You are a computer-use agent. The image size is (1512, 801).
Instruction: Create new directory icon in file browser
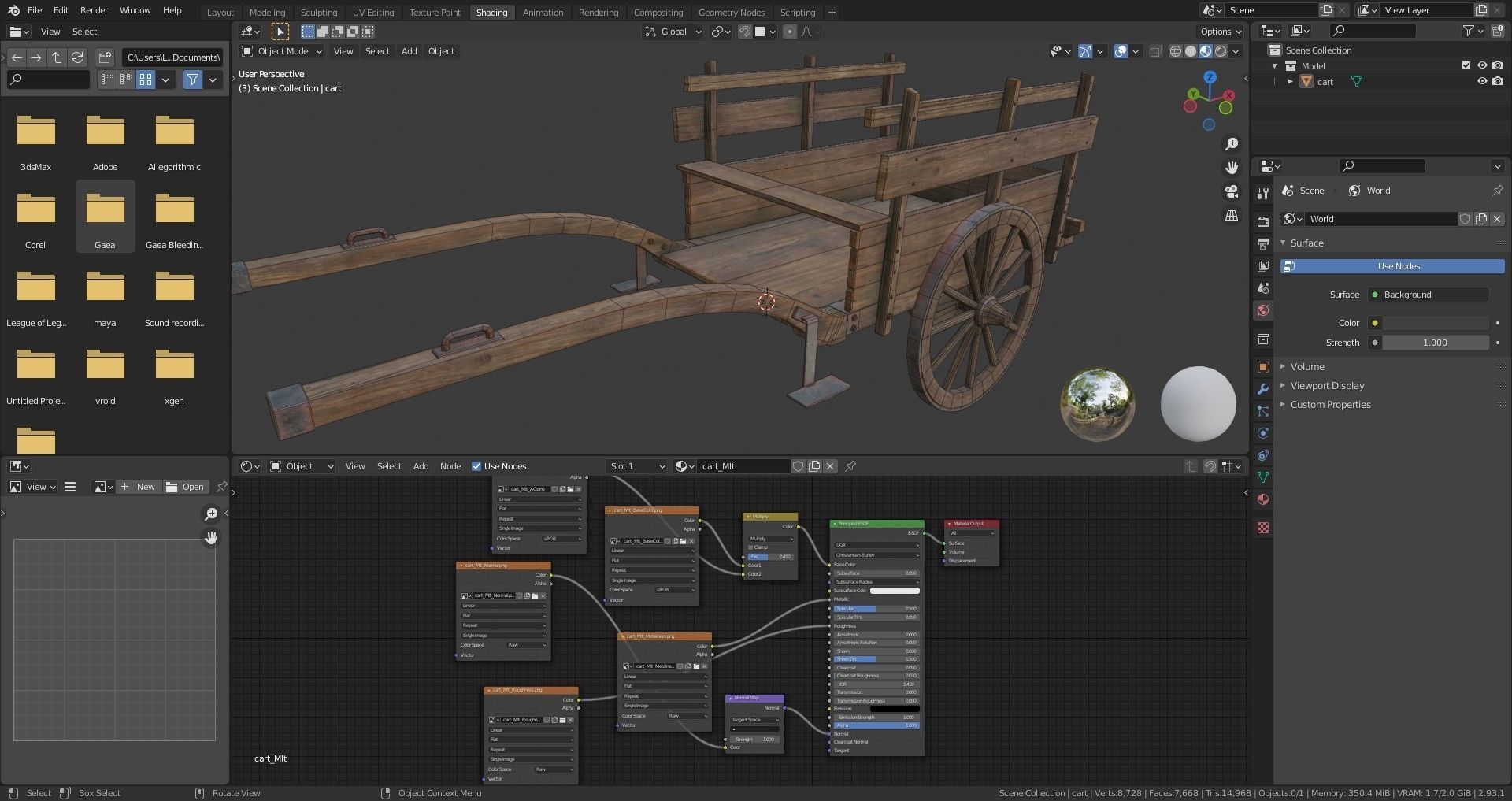tap(106, 57)
